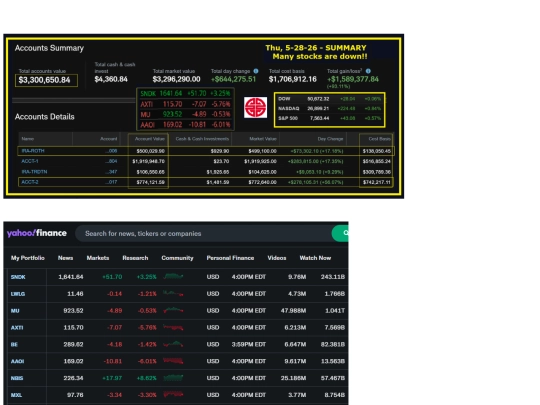
Task: Open the NBIS sparkline chart
Action: pyautogui.click(x=173, y=378)
